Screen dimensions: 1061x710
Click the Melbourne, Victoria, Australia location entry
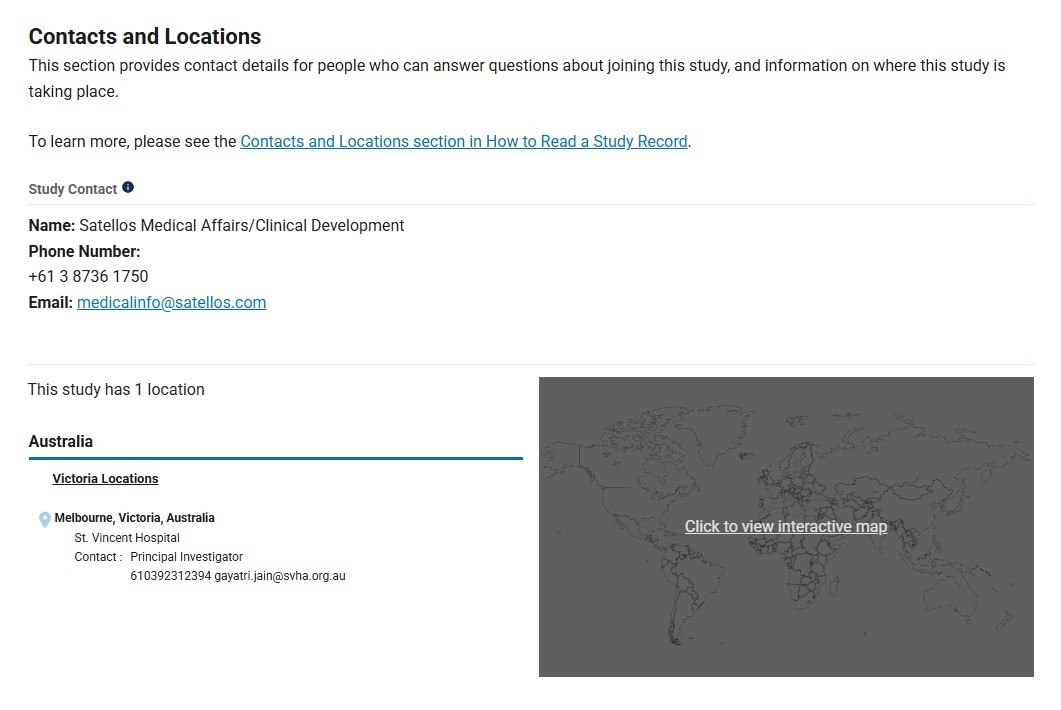(134, 518)
